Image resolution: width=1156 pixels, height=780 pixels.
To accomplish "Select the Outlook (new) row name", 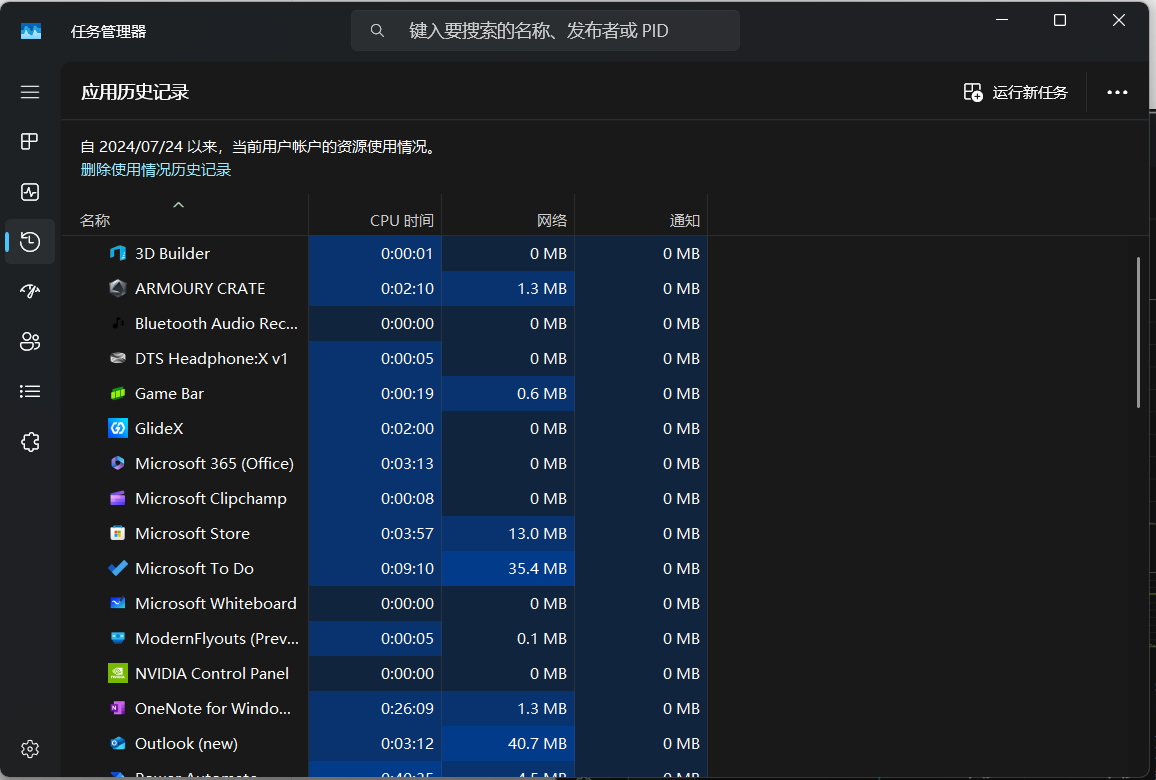I will click(186, 743).
